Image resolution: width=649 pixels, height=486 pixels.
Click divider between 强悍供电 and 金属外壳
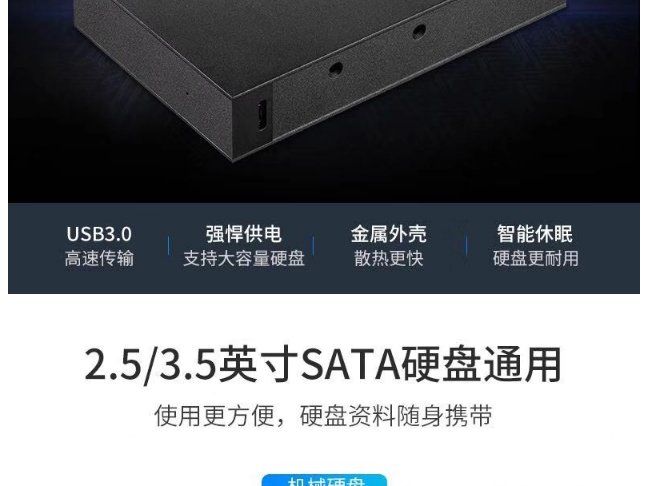(313, 245)
